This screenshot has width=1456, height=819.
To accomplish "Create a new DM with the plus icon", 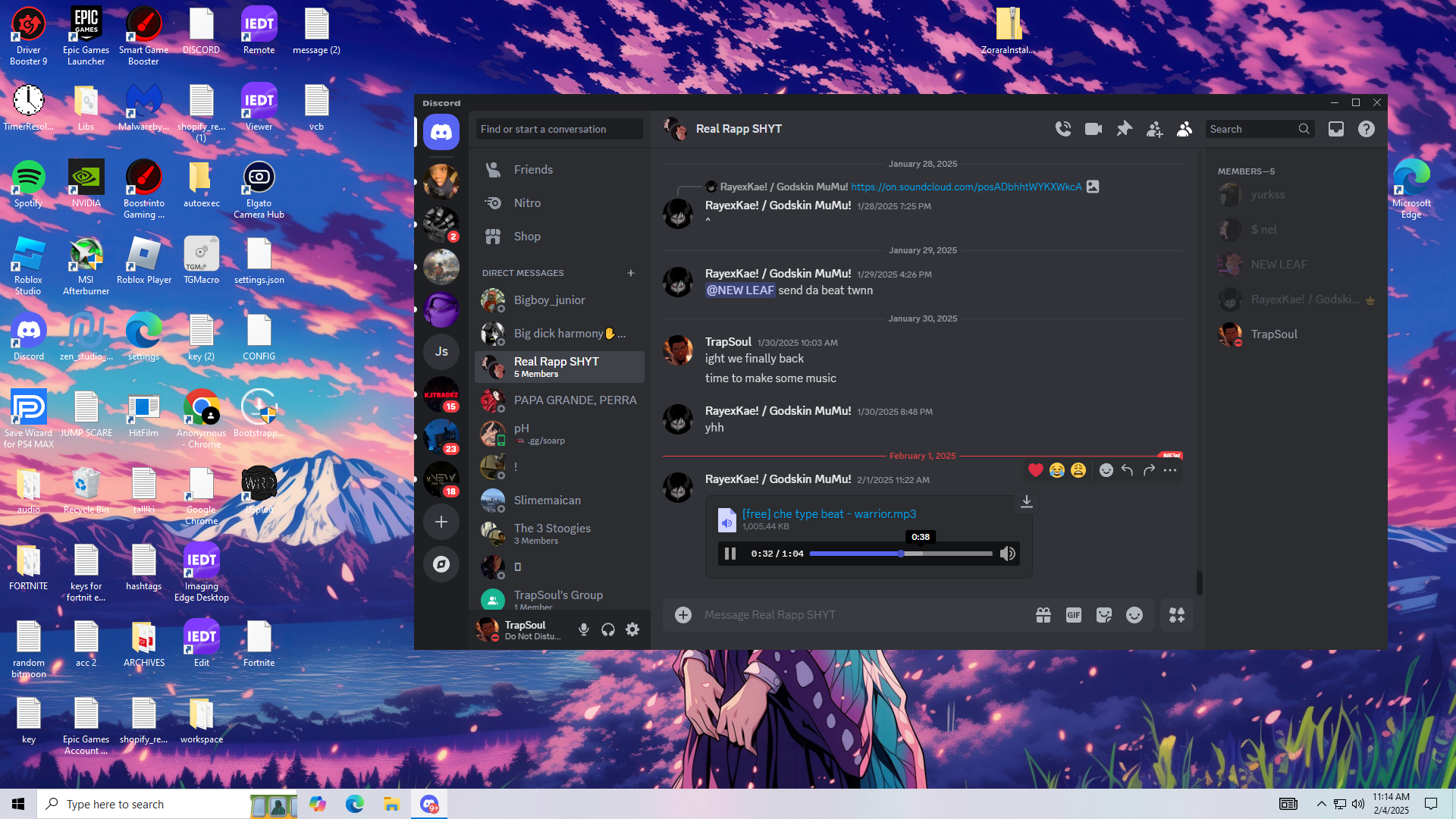I will 631,273.
